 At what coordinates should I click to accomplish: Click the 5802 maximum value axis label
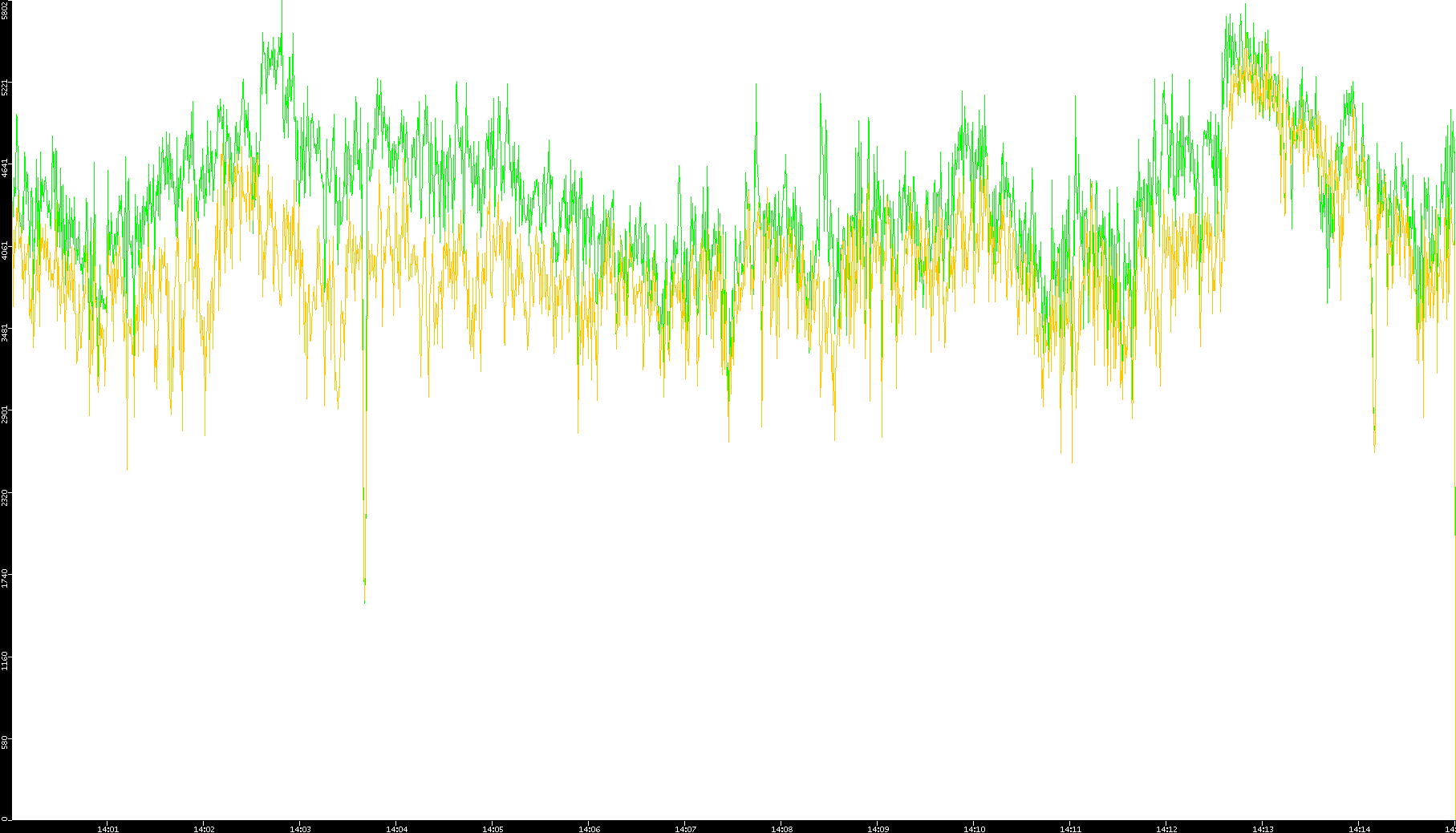tap(6, 10)
